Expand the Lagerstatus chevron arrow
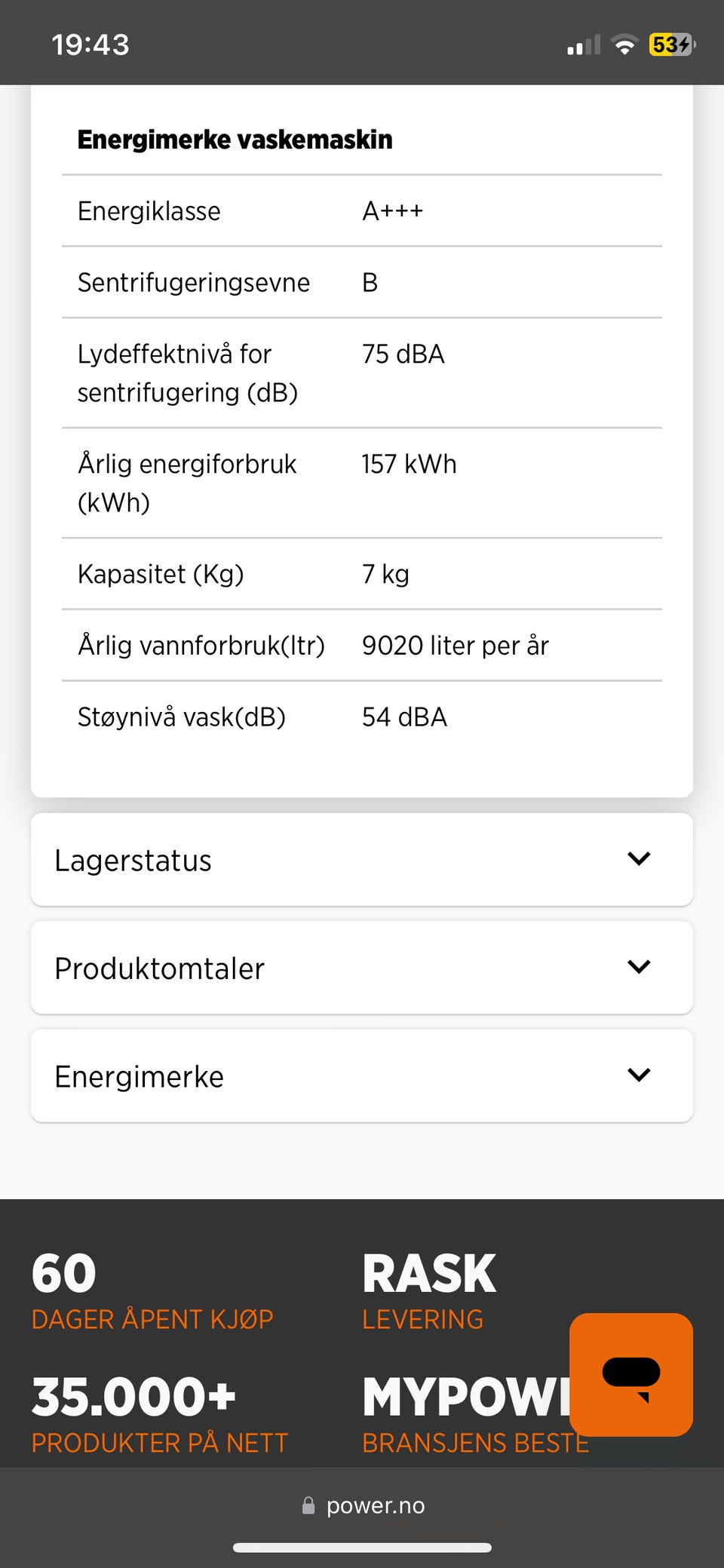 coord(639,858)
